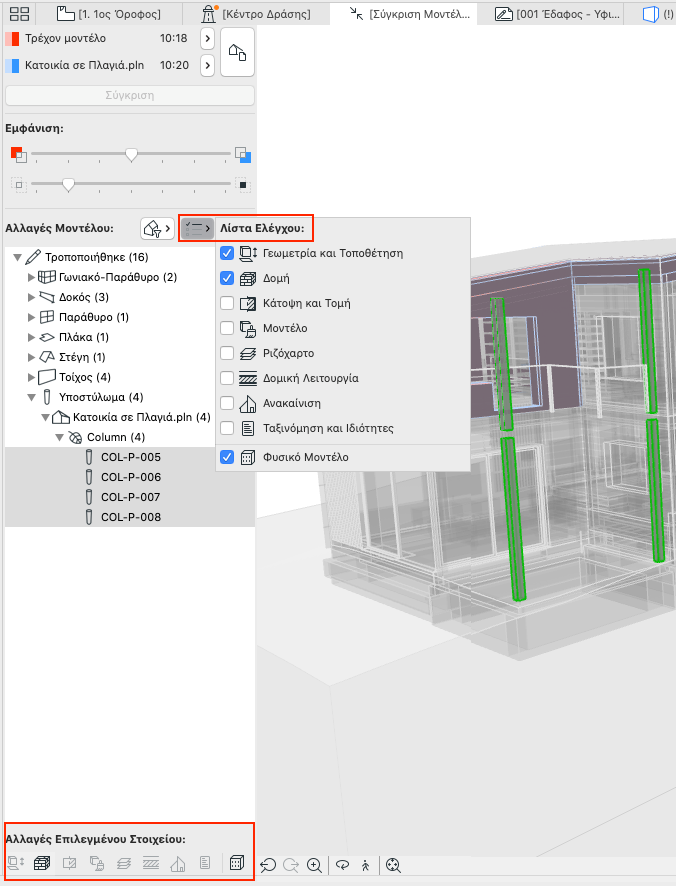Viewport: 676px width, 886px height.
Task: Expand the Γωνιακό-Παράθυρο (2) node
Action: [31, 277]
